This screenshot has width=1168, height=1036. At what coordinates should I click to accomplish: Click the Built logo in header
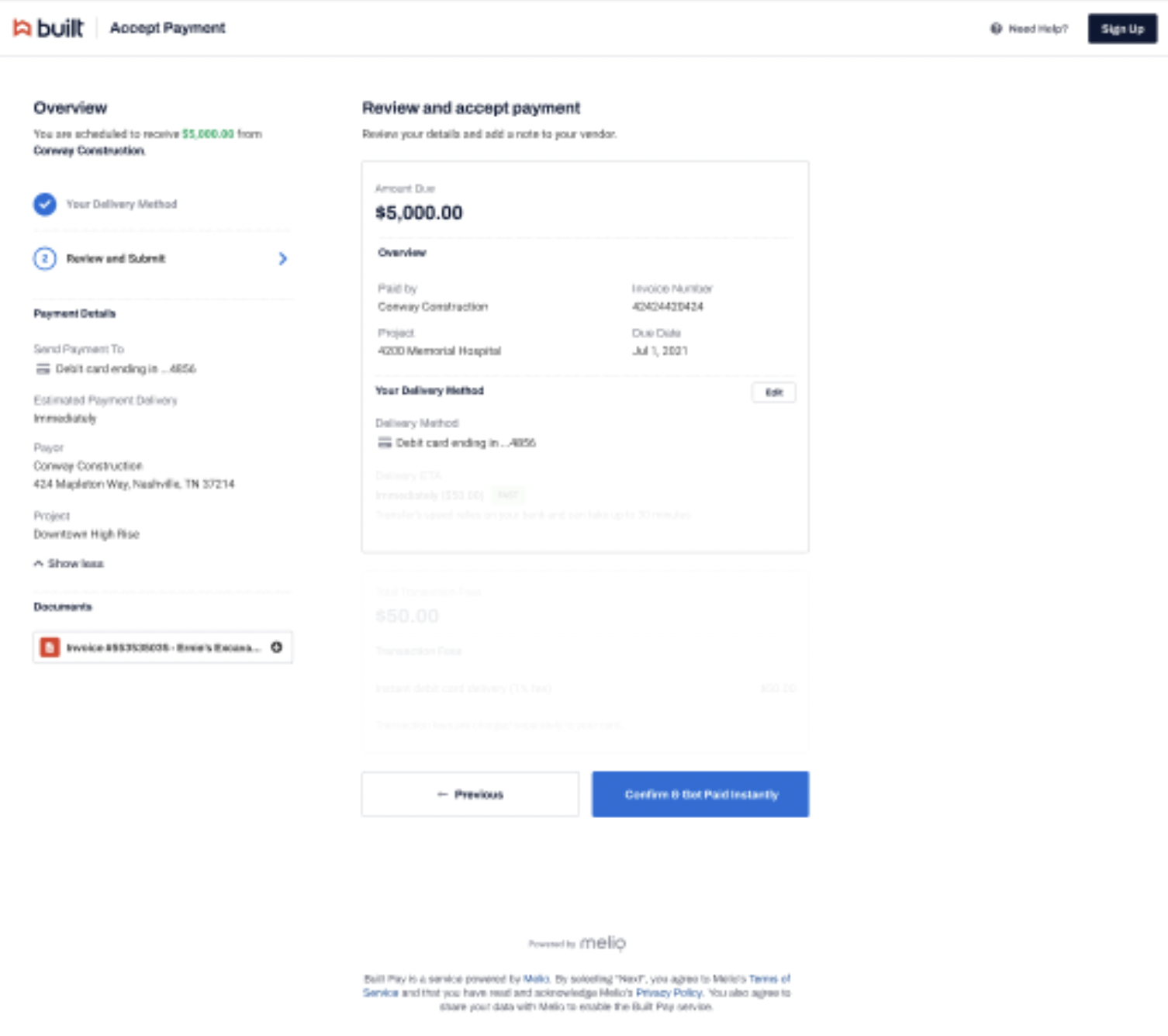48,28
